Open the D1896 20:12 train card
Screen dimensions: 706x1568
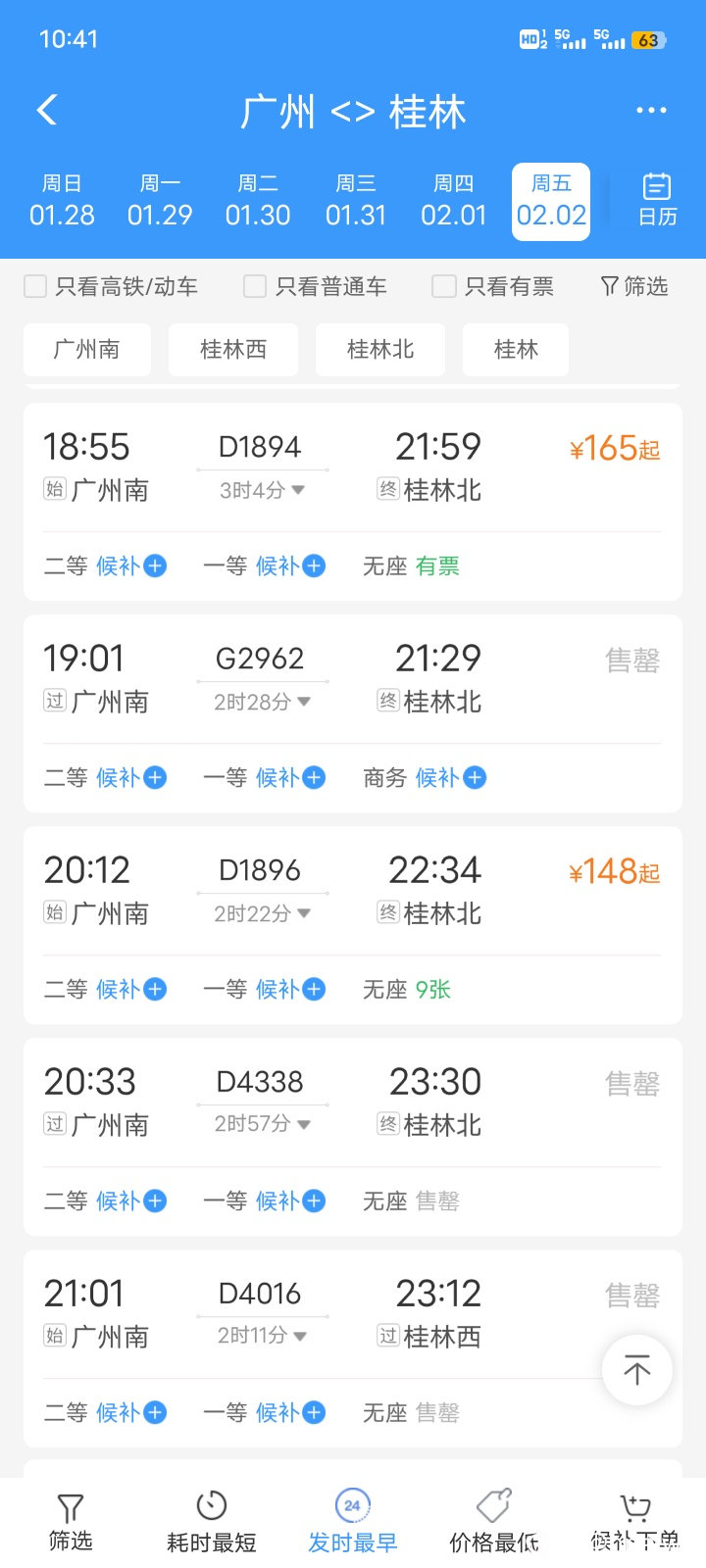tap(353, 892)
